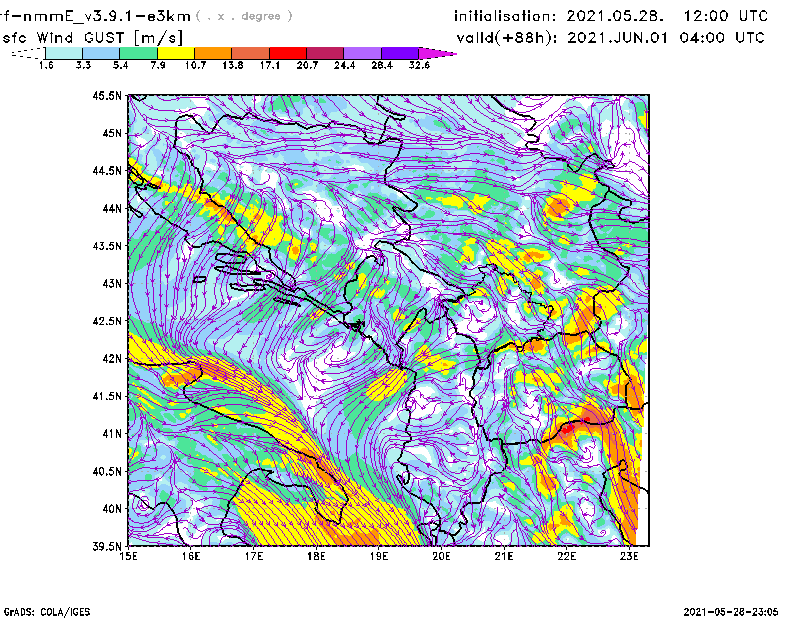The height and width of the screenshot is (618, 800).
Task: Click the 42N latitude label
Action: (112, 359)
